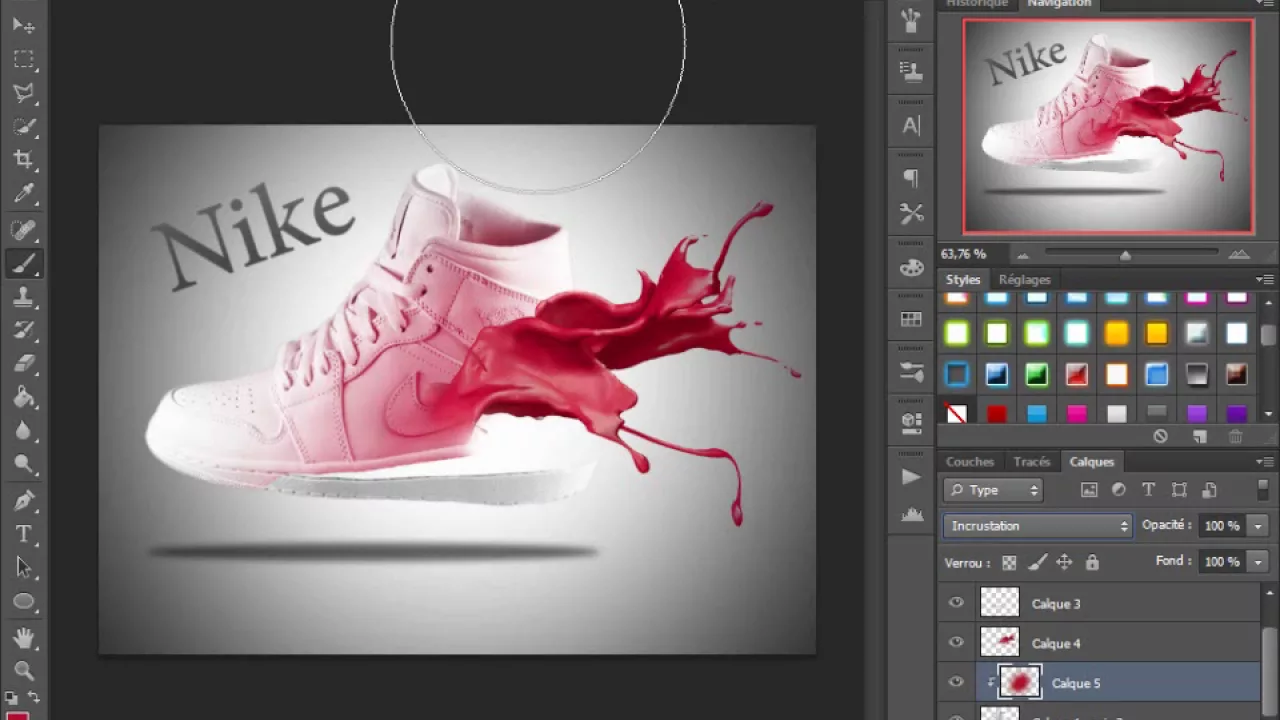
Task: Hide the Calque 5 layer
Action: click(956, 683)
